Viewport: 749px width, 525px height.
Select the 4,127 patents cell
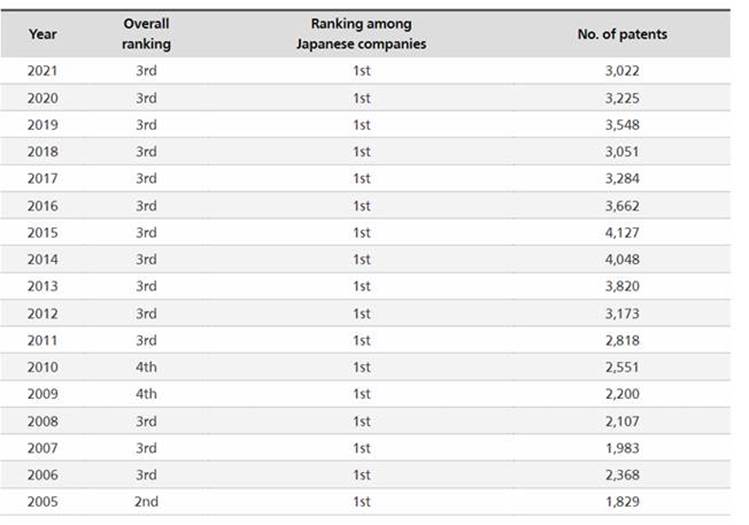coord(622,233)
